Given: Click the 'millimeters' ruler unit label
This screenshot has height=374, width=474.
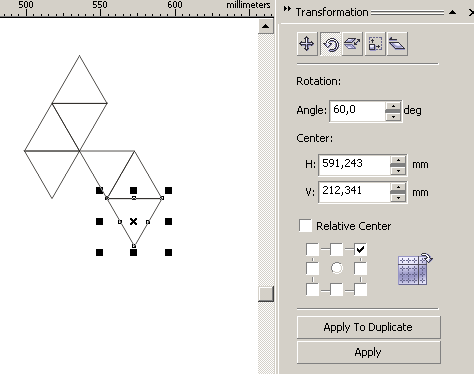Looking at the screenshot, I should tap(248, 5).
